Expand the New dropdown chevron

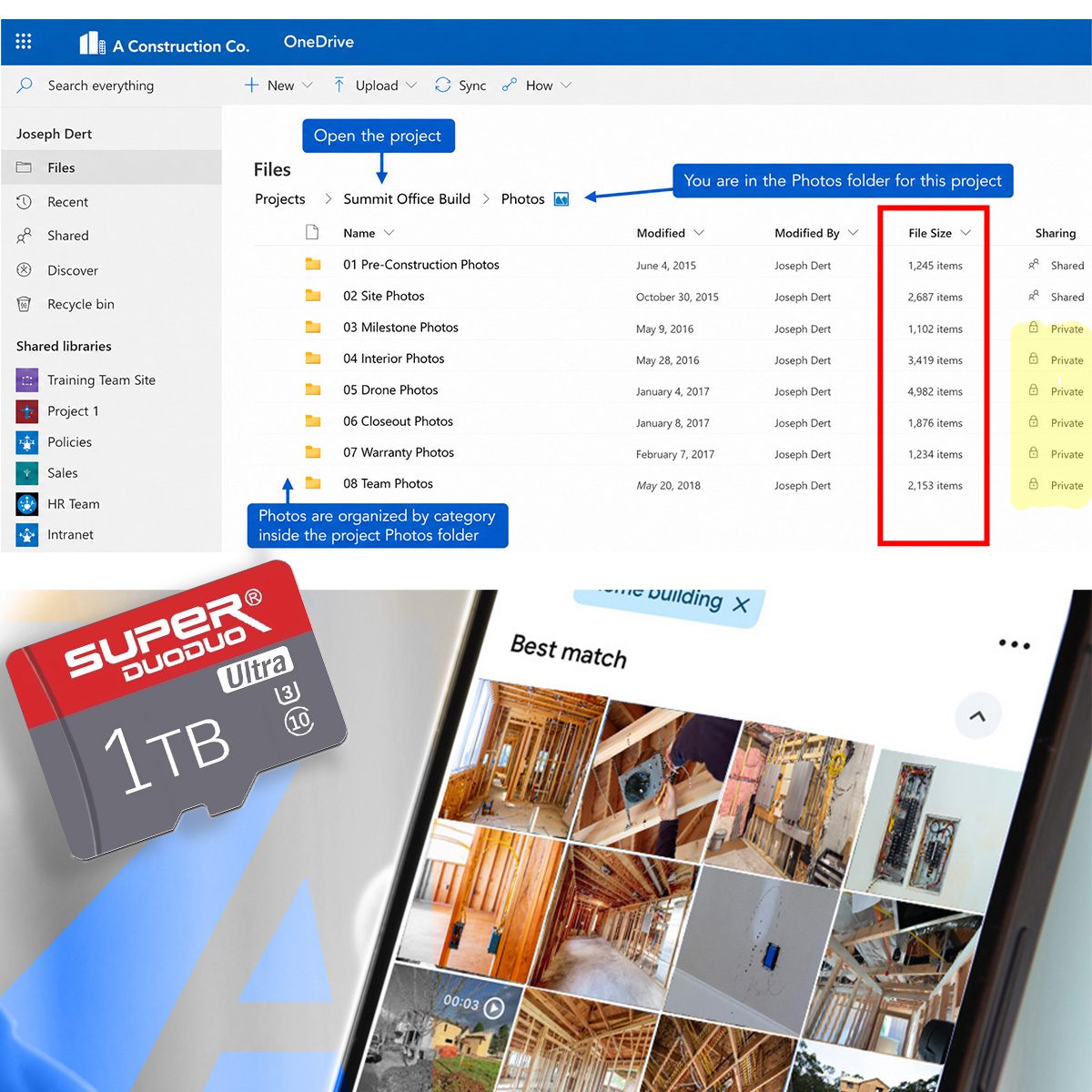[x=308, y=85]
